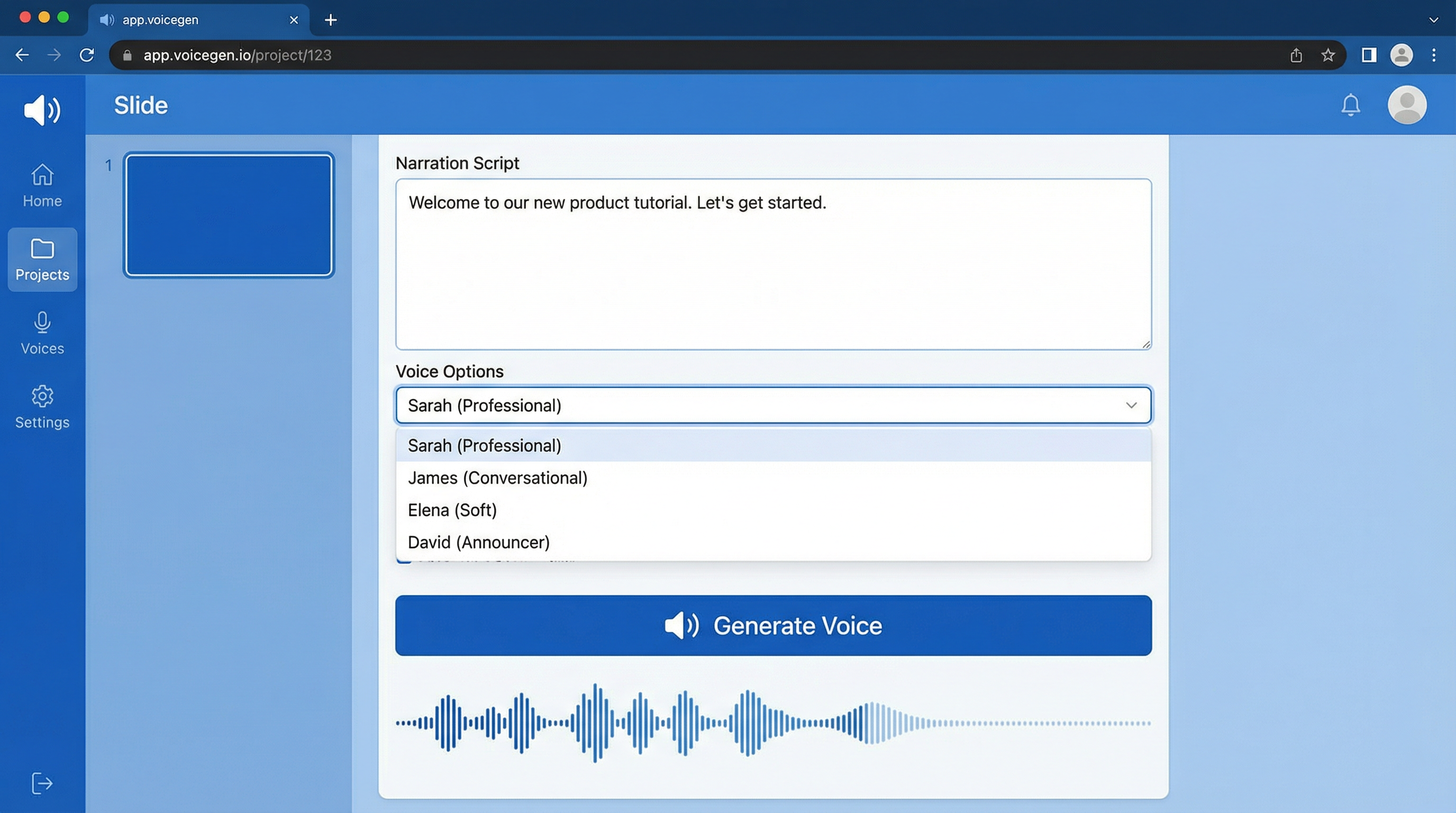The width and height of the screenshot is (1456, 813).
Task: Choose Elena (Soft) from the voice list
Action: 452,510
